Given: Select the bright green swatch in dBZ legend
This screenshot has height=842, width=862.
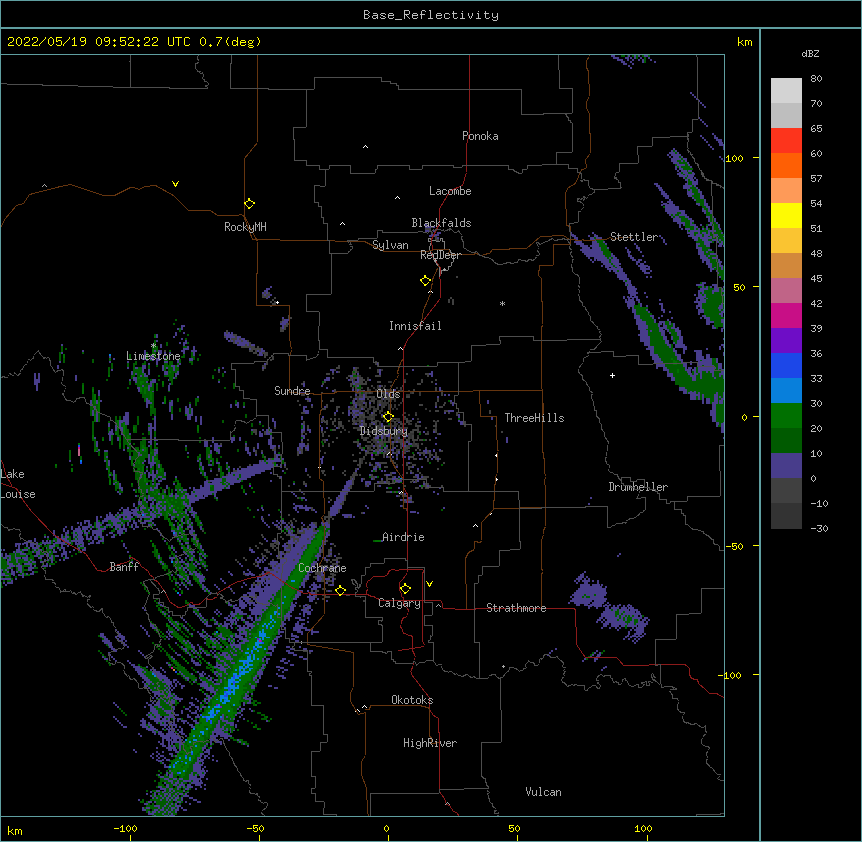Looking at the screenshot, I should pyautogui.click(x=786, y=416).
